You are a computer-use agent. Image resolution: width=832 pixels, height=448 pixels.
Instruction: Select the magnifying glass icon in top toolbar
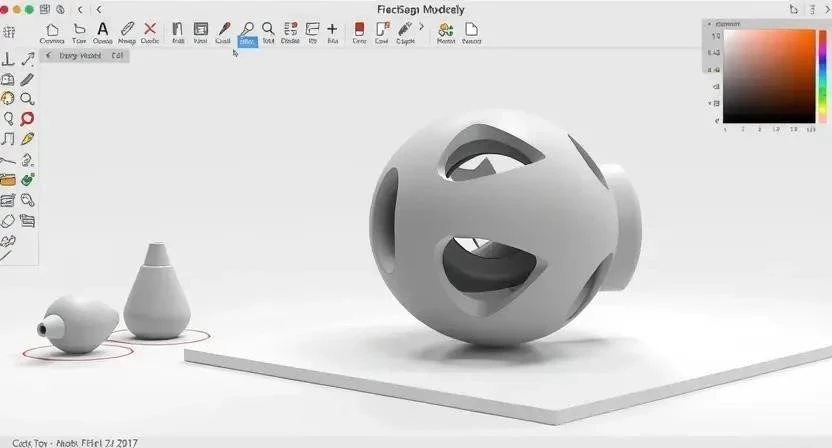click(x=268, y=30)
